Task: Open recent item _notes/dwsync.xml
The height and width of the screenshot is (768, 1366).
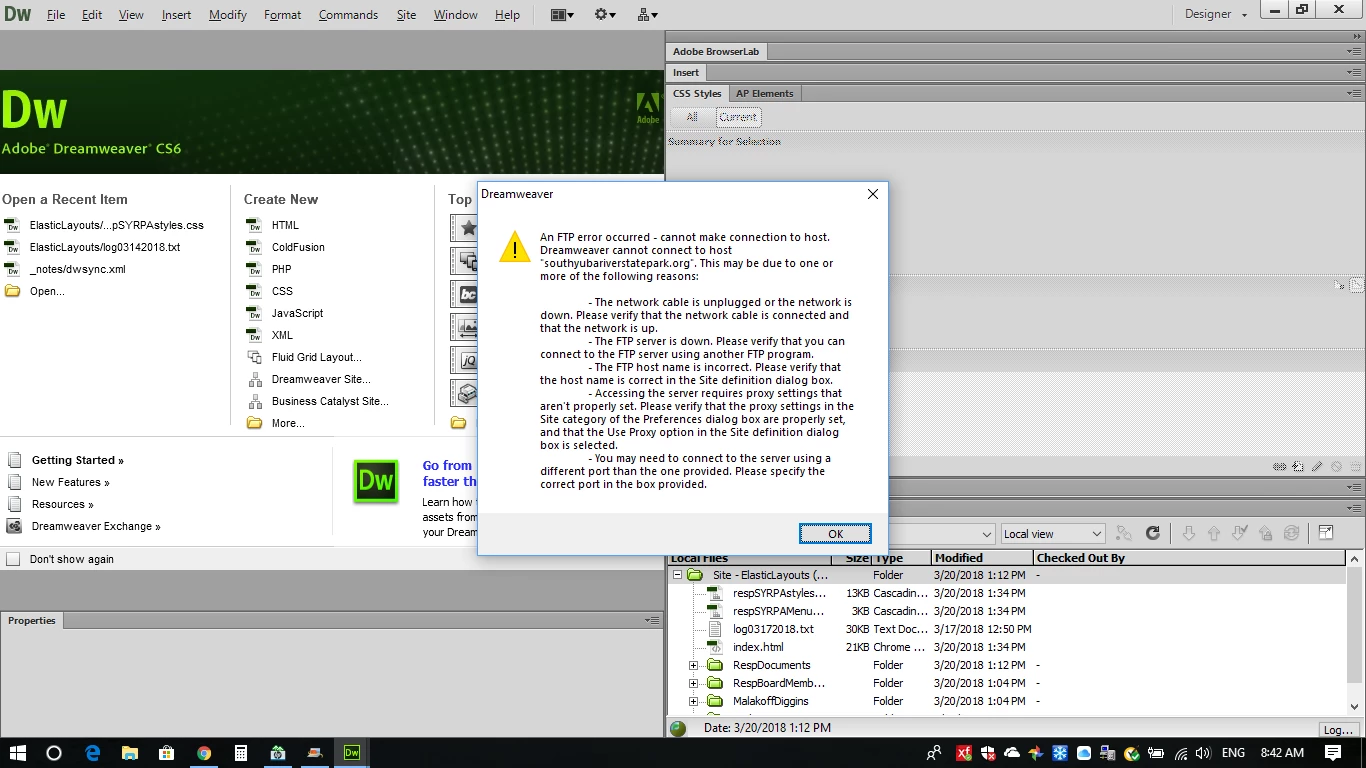Action: [x=78, y=269]
